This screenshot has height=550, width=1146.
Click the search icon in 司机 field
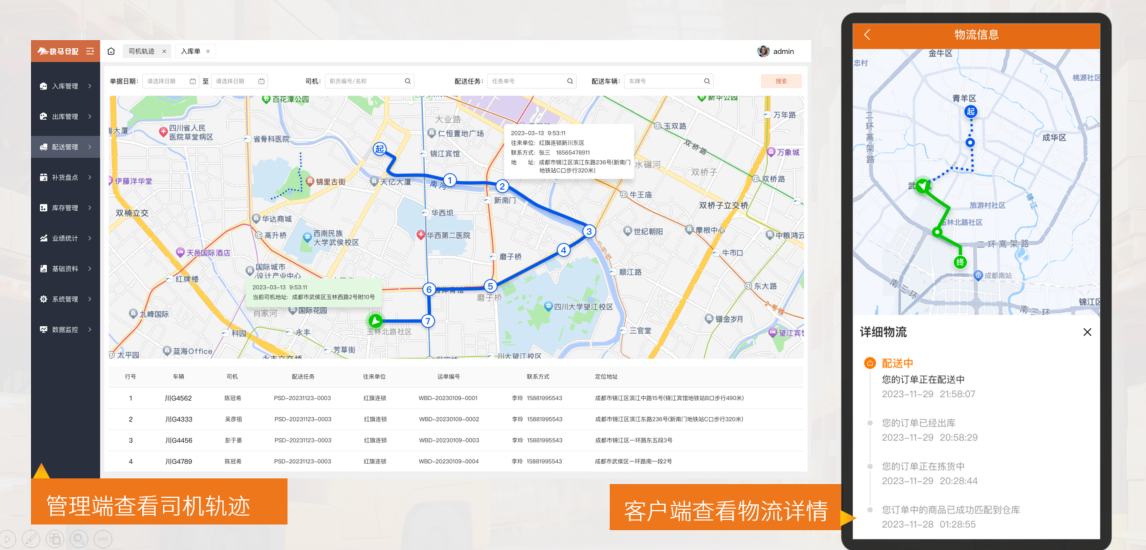click(408, 81)
